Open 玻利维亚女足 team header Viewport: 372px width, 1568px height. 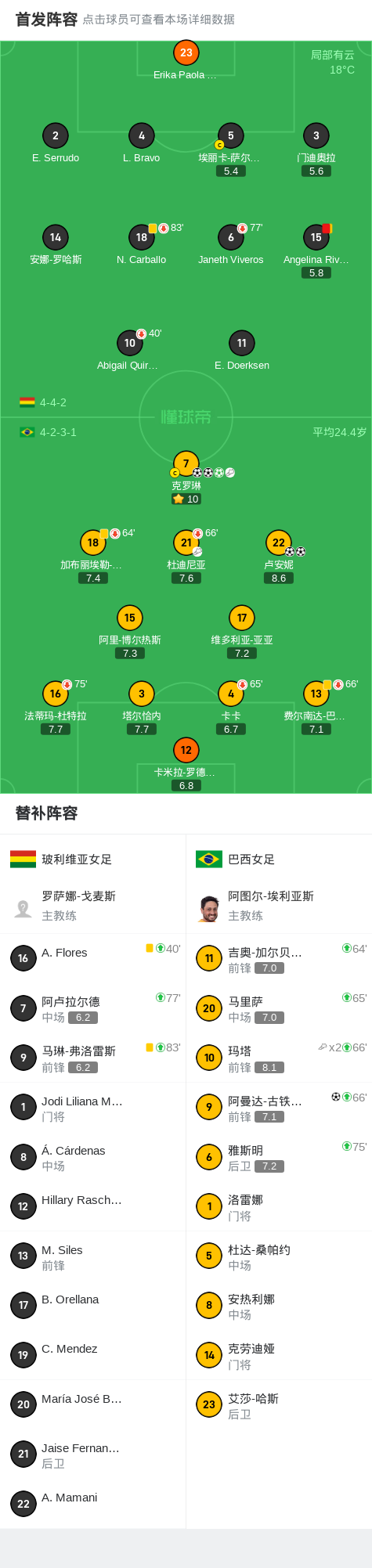point(92,859)
